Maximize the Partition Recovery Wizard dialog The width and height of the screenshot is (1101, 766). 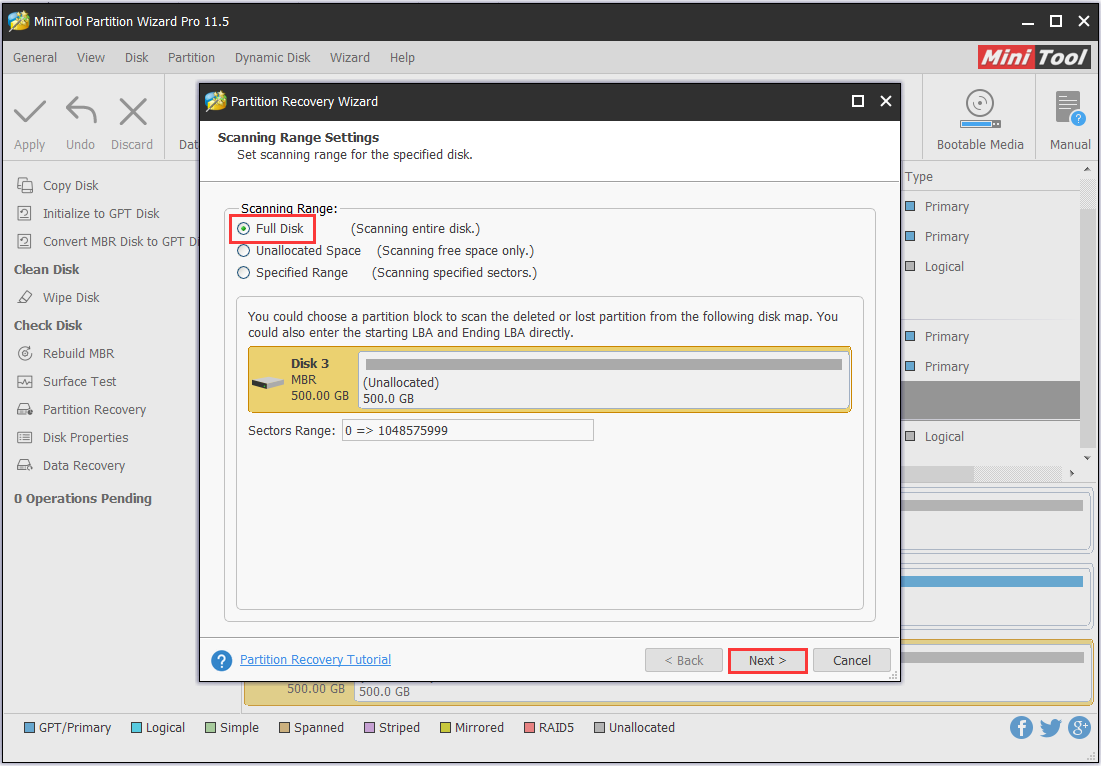[x=857, y=101]
